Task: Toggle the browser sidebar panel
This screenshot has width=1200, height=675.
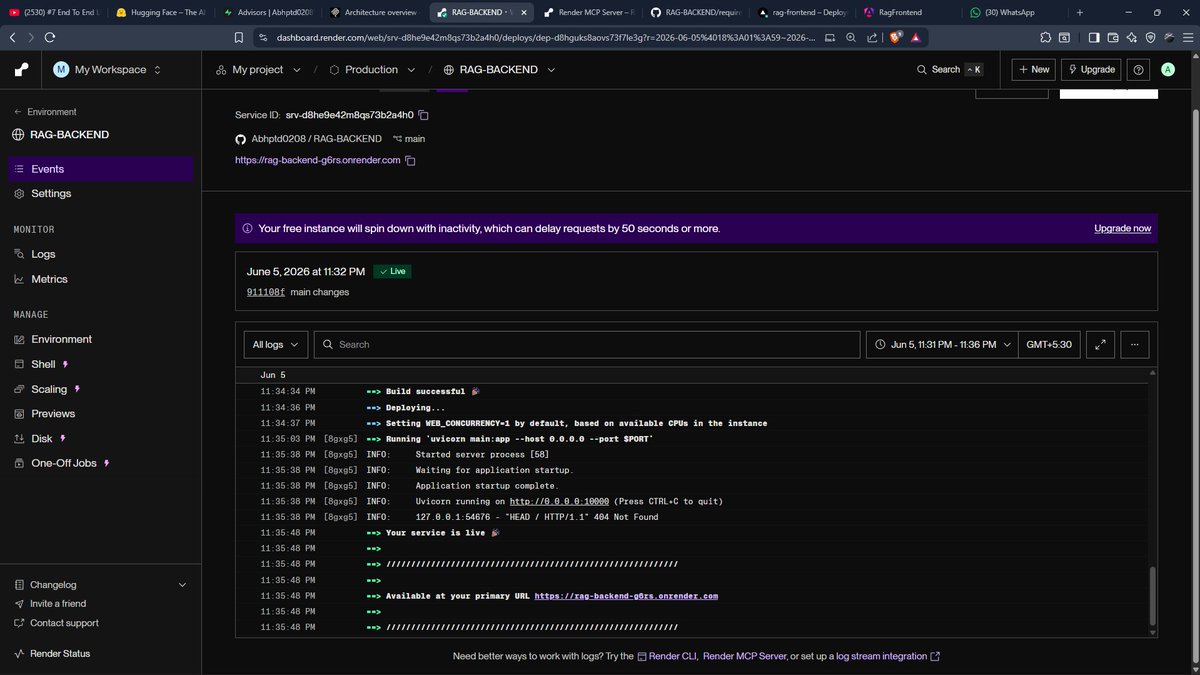Action: pos(1093,37)
